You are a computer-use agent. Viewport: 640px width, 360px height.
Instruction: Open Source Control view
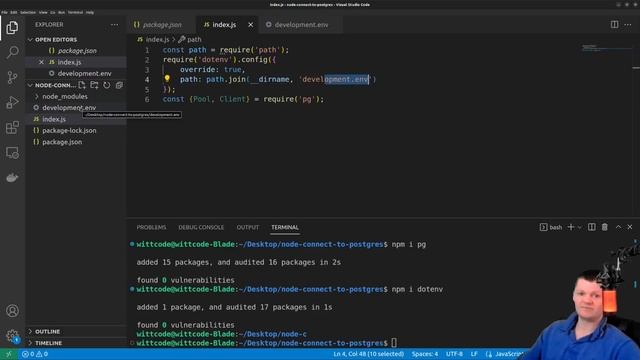click(12, 77)
